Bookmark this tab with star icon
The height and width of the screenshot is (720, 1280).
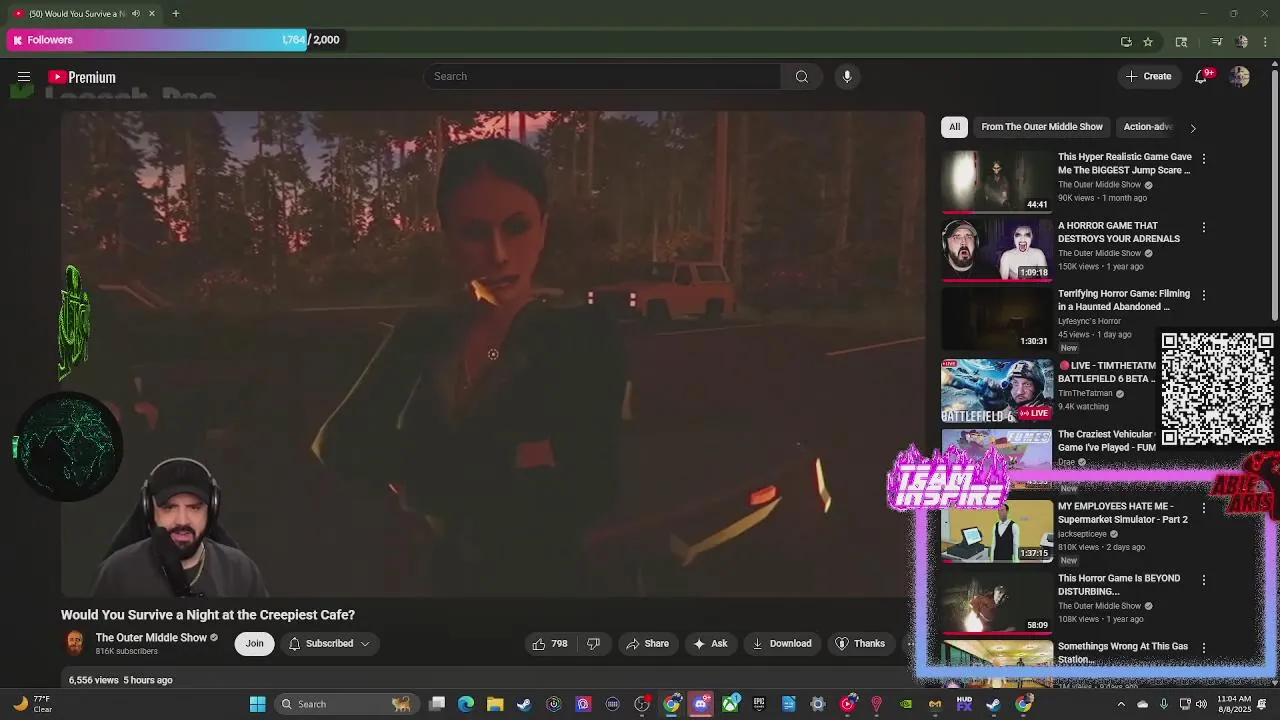click(1148, 41)
